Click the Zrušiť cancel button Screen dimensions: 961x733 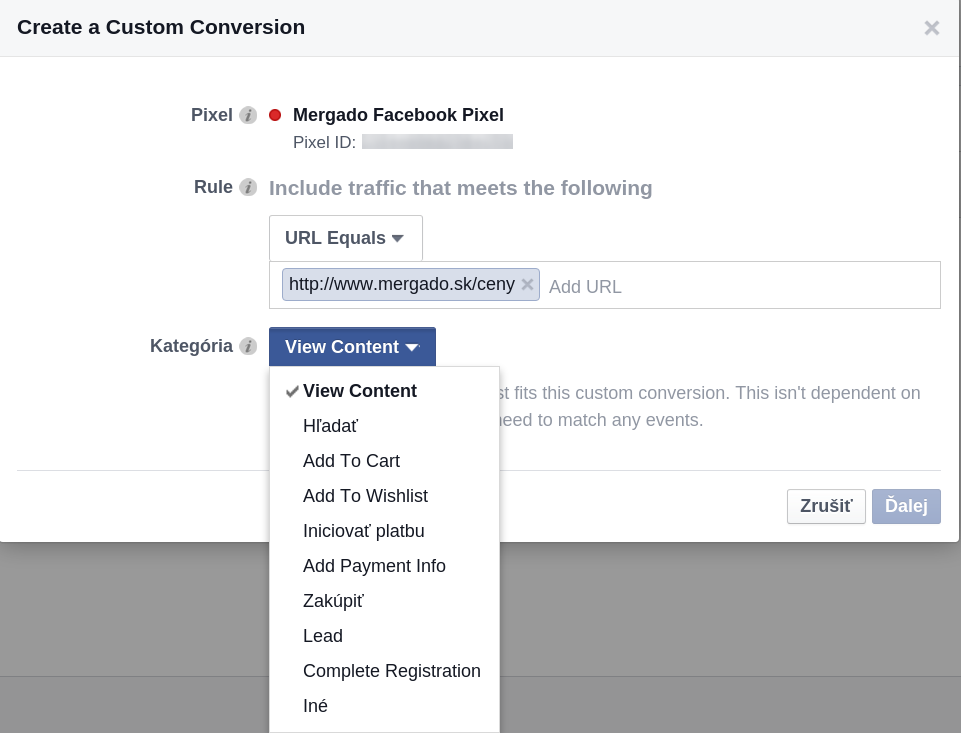825,506
